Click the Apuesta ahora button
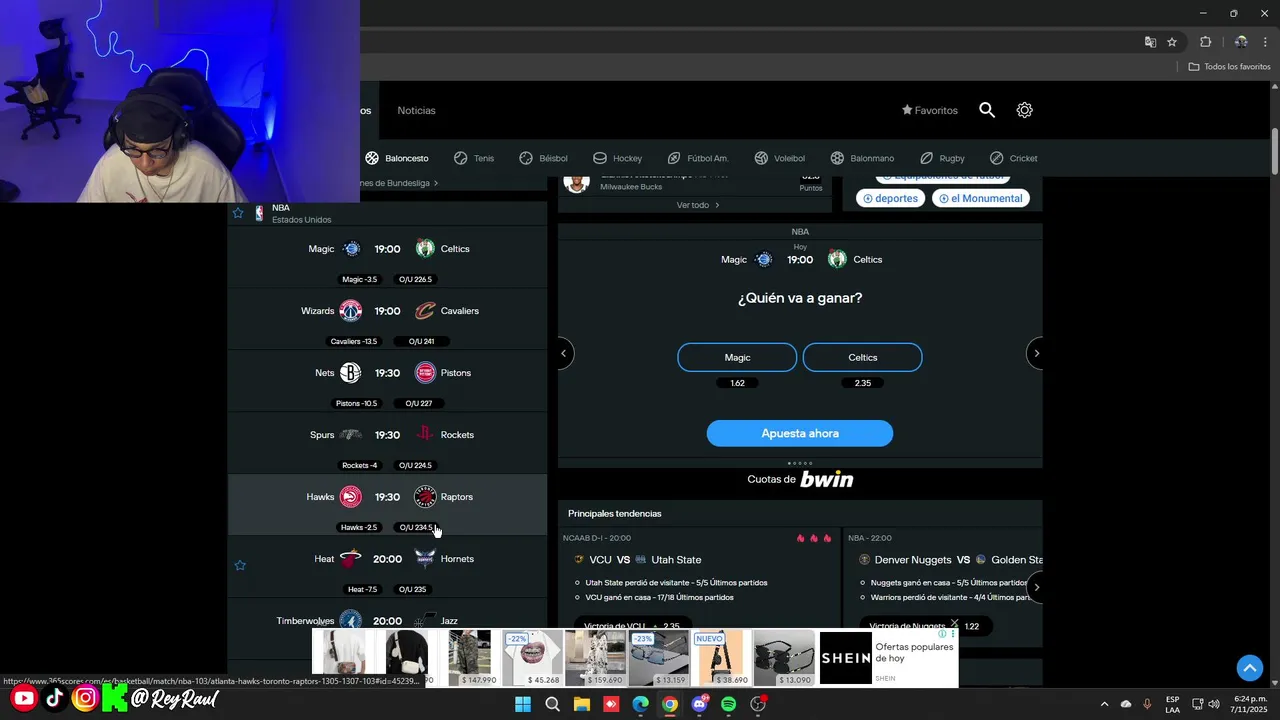Viewport: 1280px width, 720px height. pyautogui.click(x=800, y=433)
